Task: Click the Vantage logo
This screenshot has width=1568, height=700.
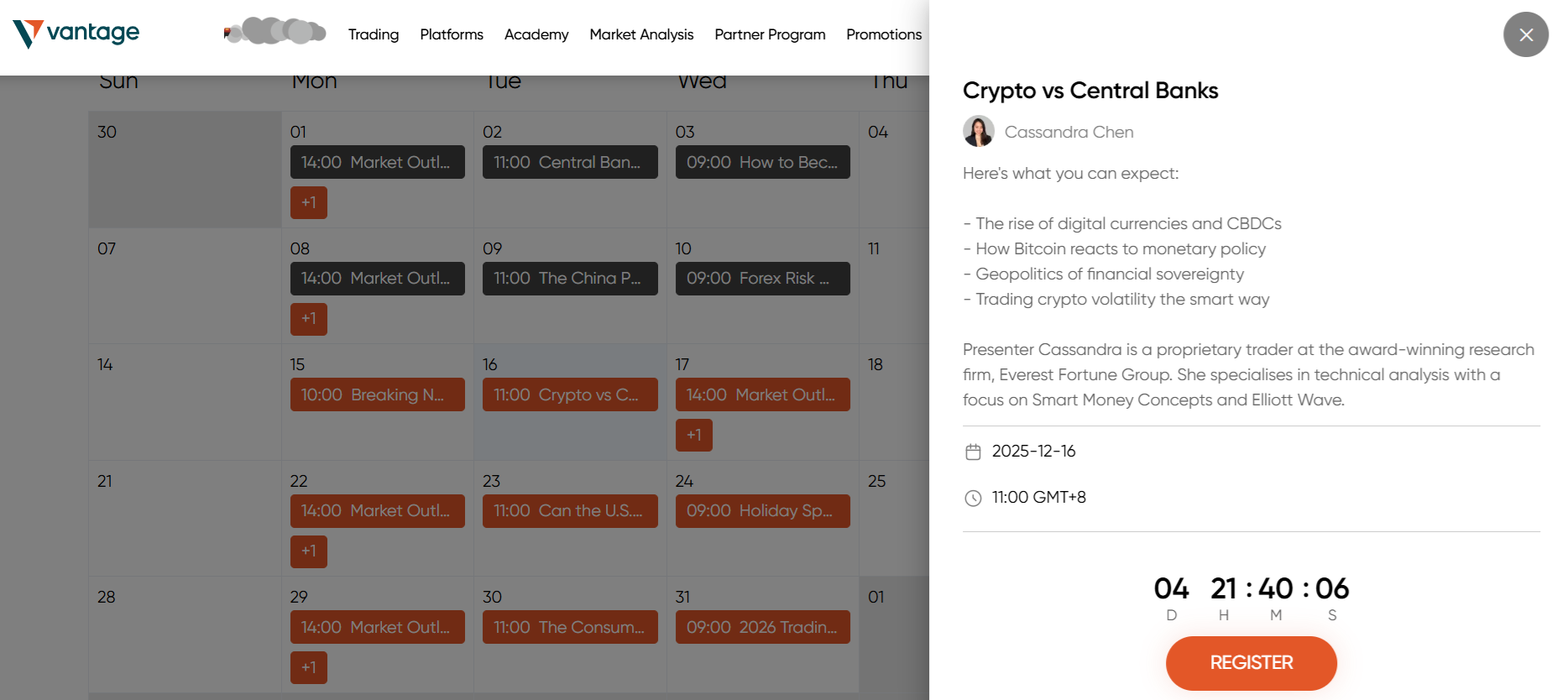Action: (x=76, y=34)
